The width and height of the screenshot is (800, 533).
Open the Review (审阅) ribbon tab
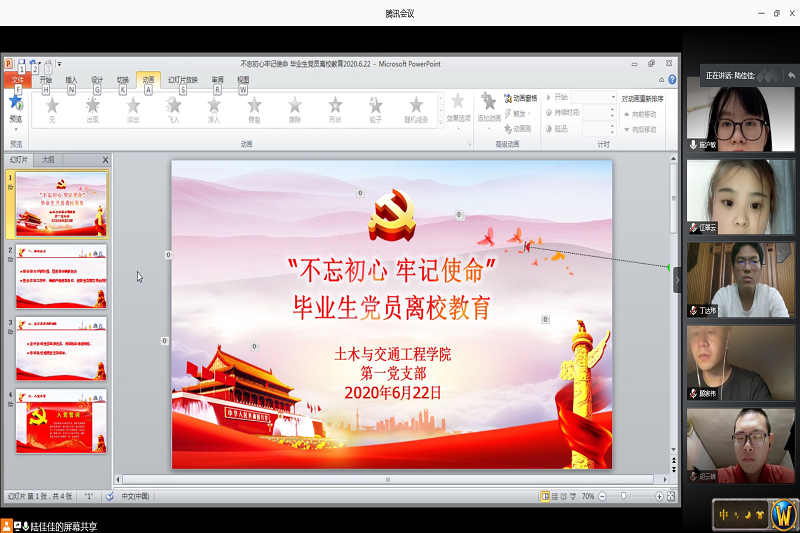217,80
